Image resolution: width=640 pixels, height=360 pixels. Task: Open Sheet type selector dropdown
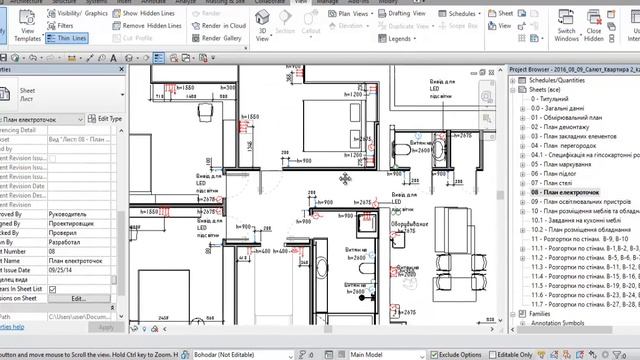pyautogui.click(x=122, y=95)
